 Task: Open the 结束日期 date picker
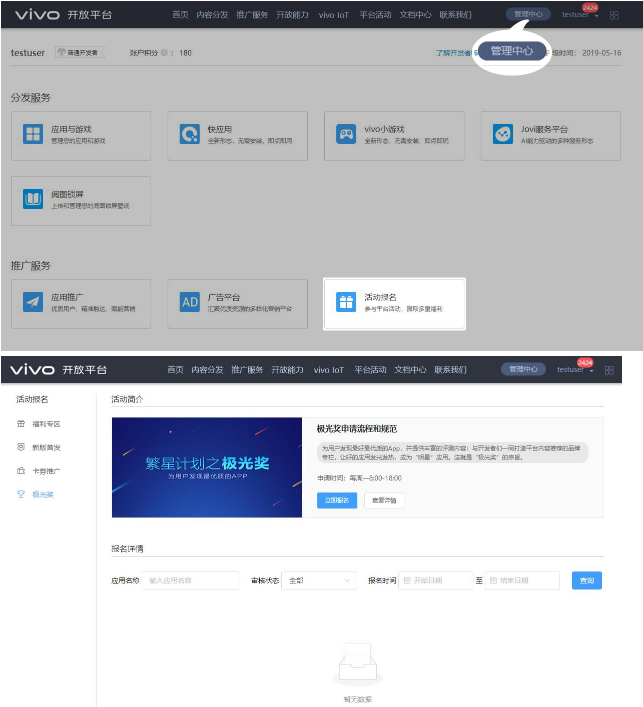(x=522, y=580)
